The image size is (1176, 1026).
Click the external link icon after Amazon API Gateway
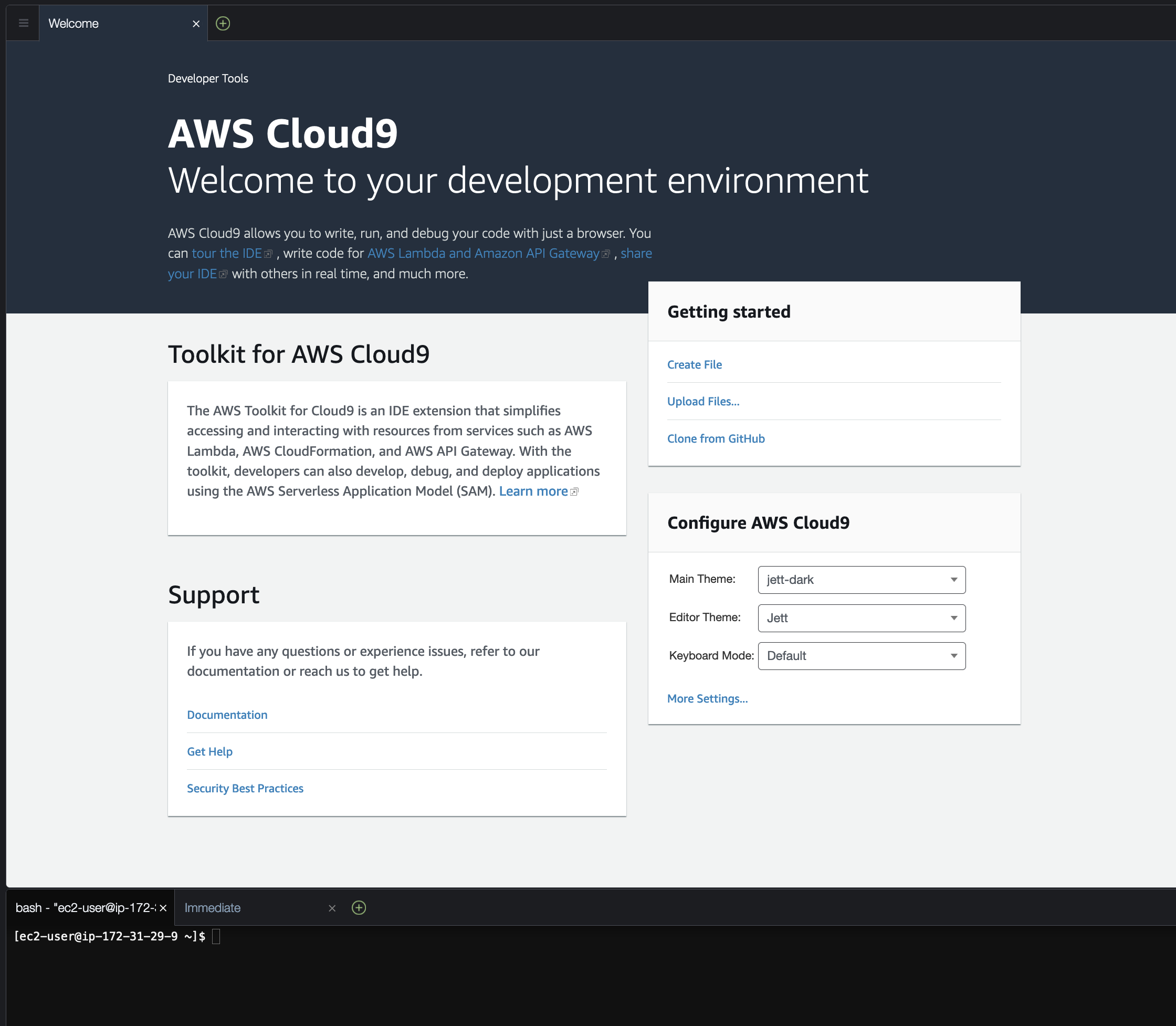pos(606,254)
